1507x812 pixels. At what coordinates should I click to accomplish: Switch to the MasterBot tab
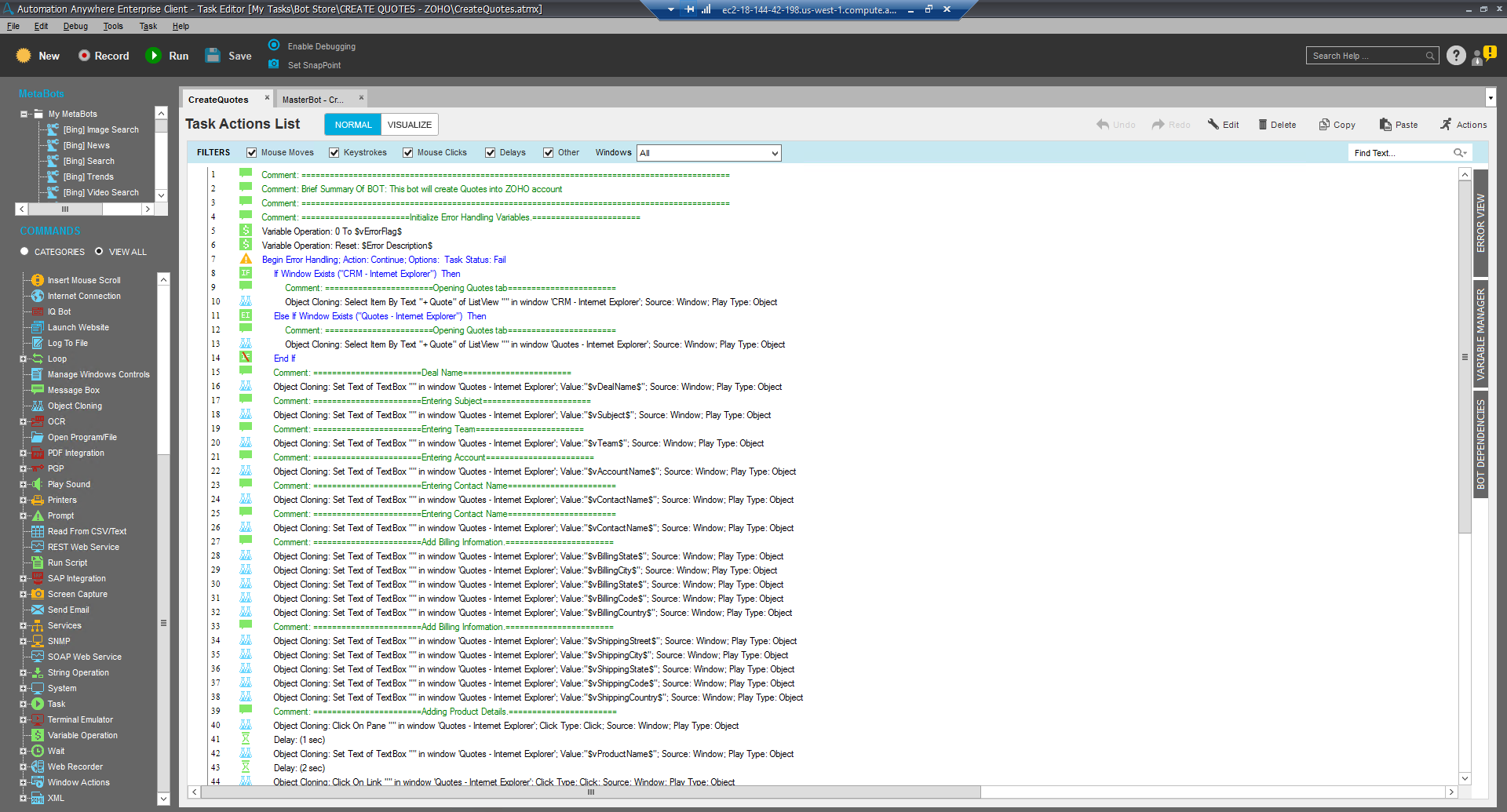pos(313,100)
